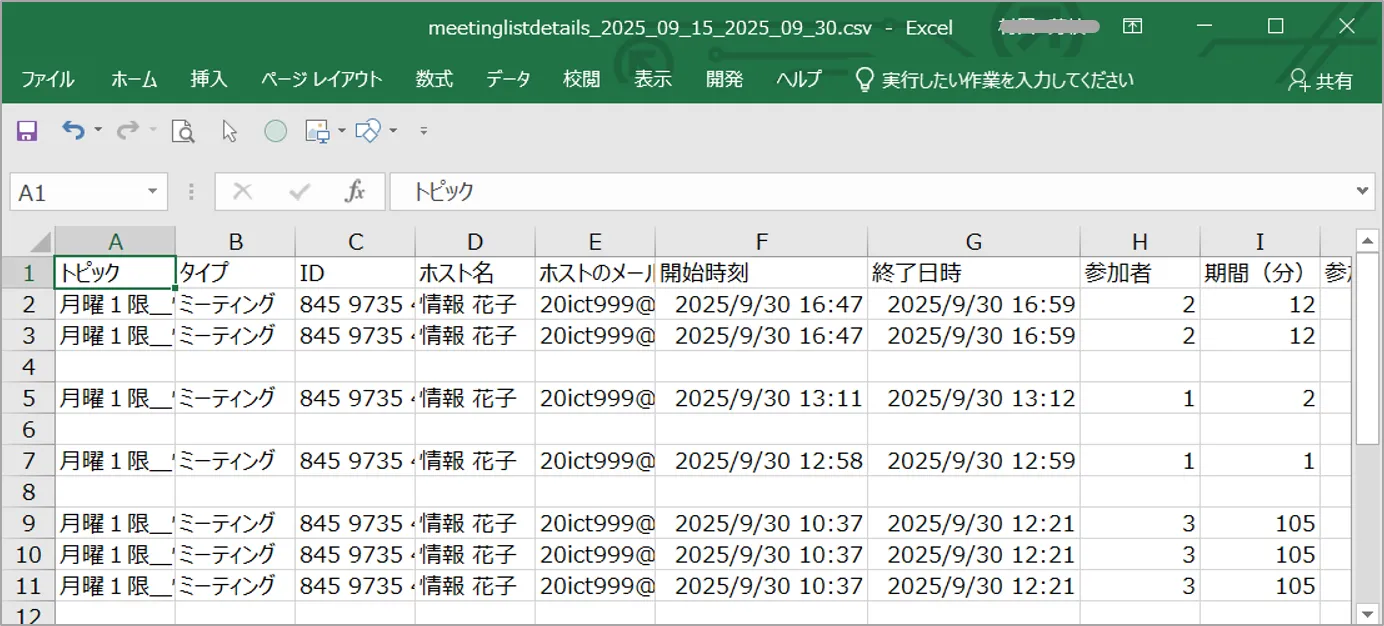Viewport: 1384px width, 626px height.
Task: Click the insert picture icon
Action: click(x=318, y=131)
